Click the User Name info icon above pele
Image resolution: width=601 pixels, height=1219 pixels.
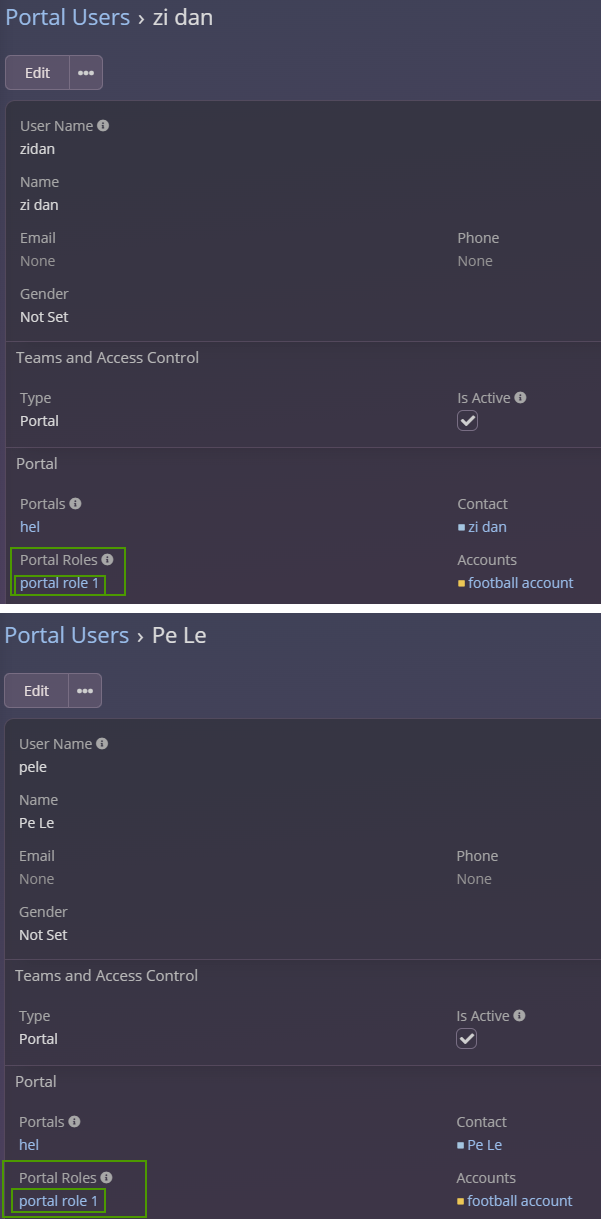click(102, 744)
